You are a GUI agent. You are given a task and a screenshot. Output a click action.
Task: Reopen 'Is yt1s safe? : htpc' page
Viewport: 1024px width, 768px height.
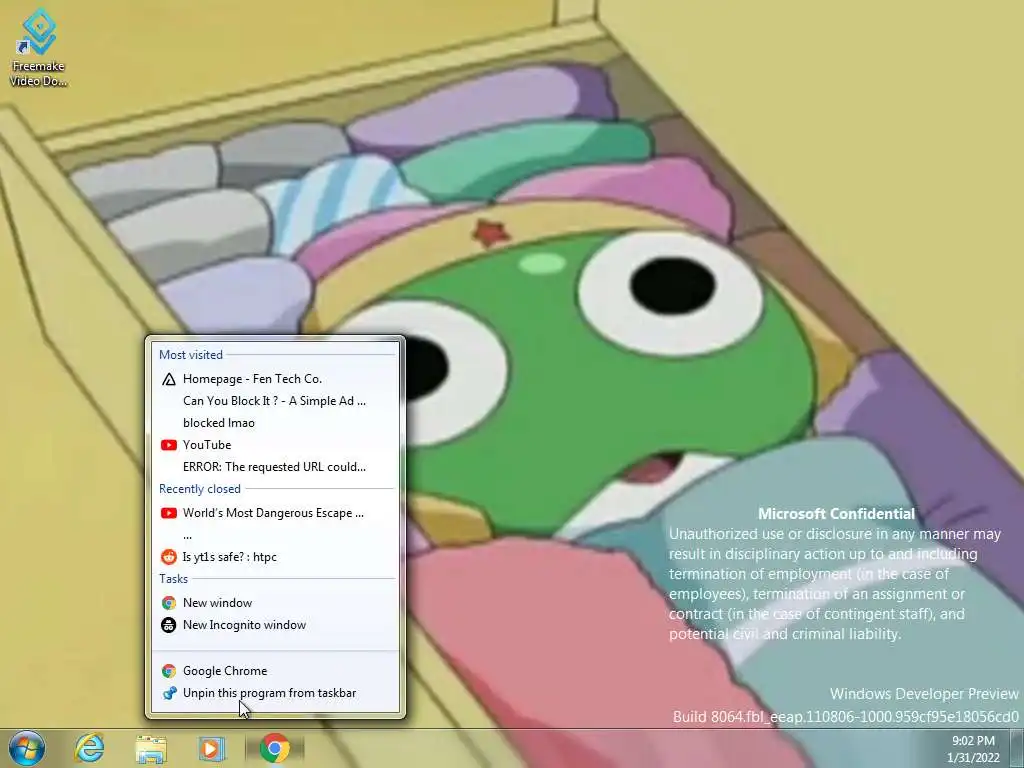pos(275,557)
